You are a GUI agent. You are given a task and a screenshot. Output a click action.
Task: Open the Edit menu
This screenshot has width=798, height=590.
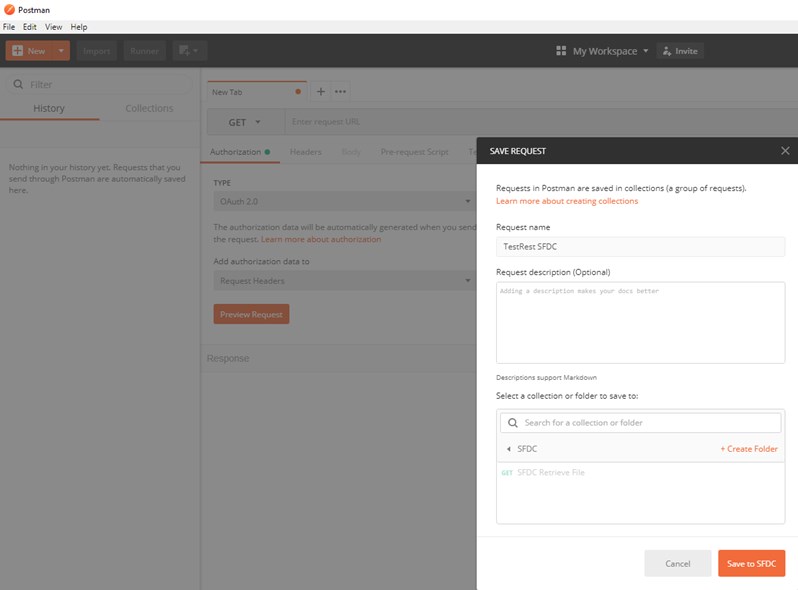click(x=30, y=27)
